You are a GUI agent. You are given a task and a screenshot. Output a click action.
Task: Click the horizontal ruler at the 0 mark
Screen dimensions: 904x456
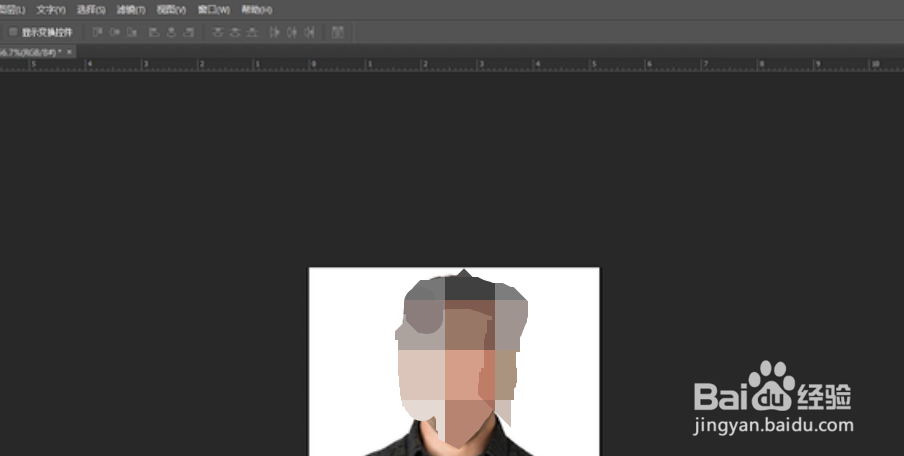[x=313, y=65]
